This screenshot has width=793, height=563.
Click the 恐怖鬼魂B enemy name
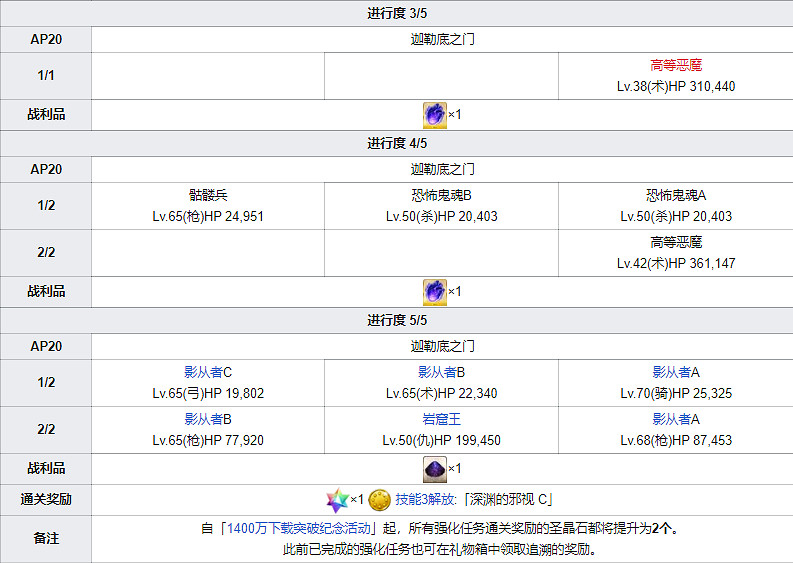click(x=442, y=195)
